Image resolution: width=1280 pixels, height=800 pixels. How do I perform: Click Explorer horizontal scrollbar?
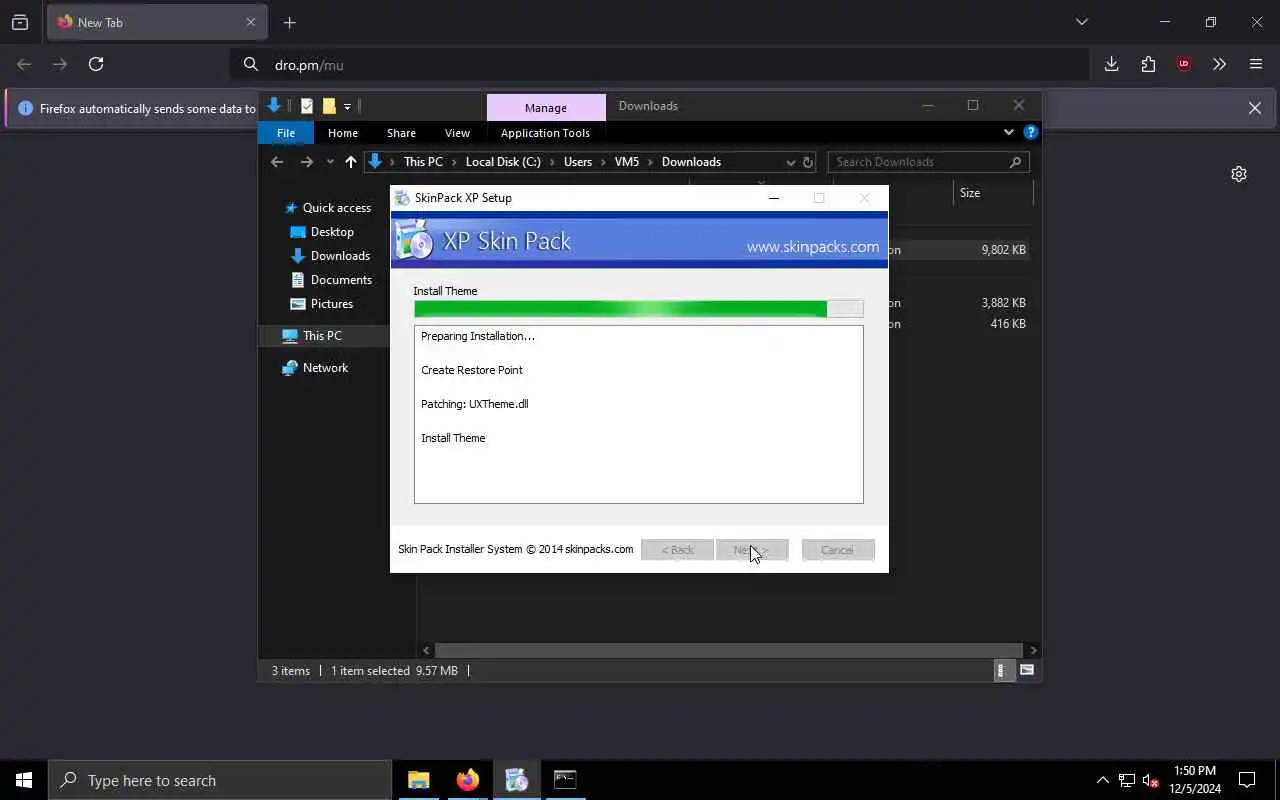click(728, 650)
